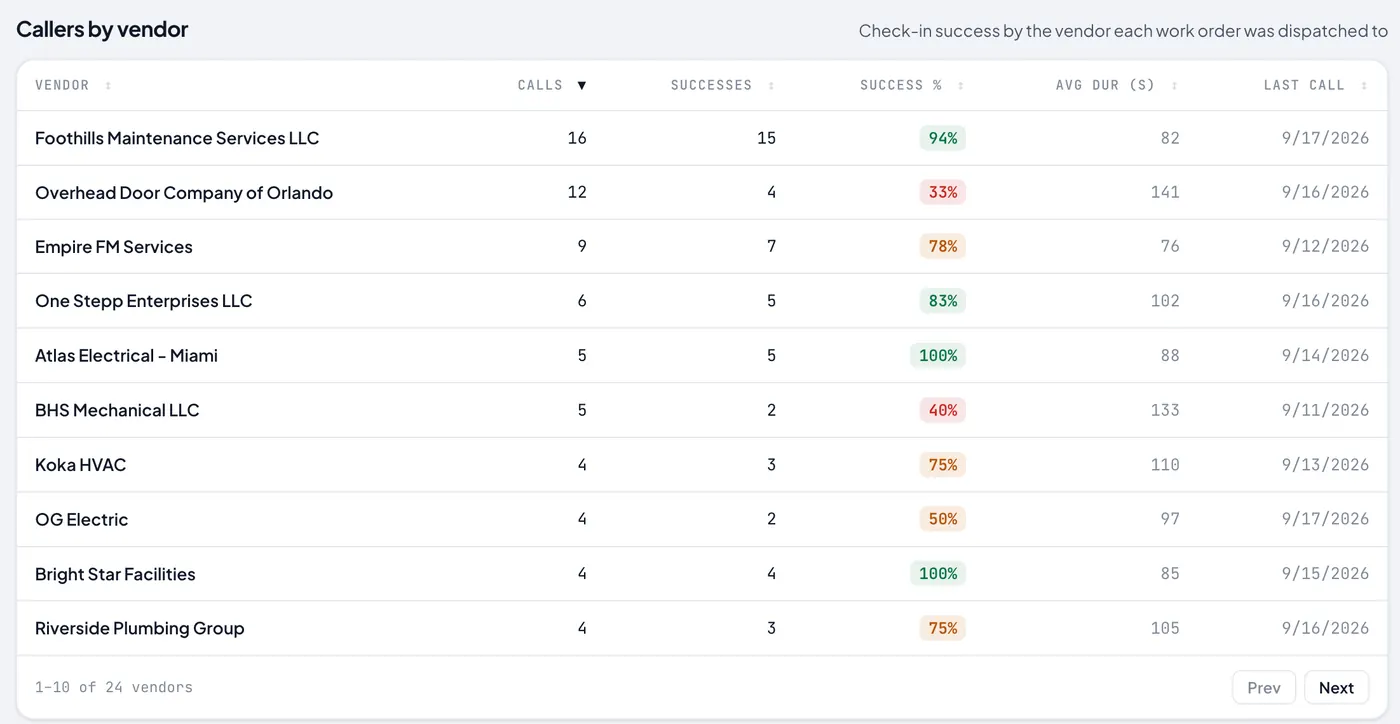This screenshot has width=1400, height=724.
Task: Click the 33% success badge
Action: pyautogui.click(x=943, y=192)
